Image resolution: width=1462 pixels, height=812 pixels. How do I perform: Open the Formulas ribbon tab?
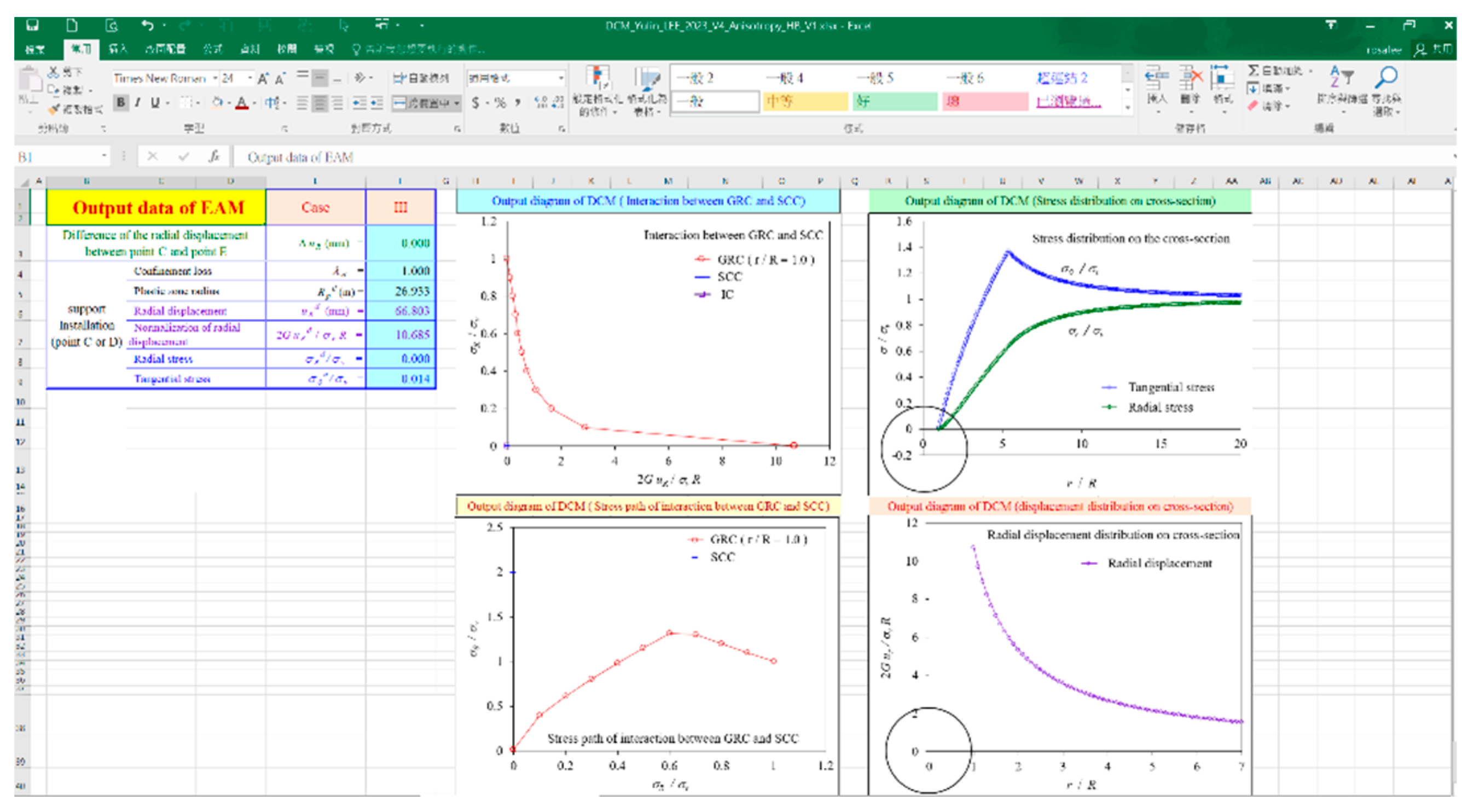point(212,49)
